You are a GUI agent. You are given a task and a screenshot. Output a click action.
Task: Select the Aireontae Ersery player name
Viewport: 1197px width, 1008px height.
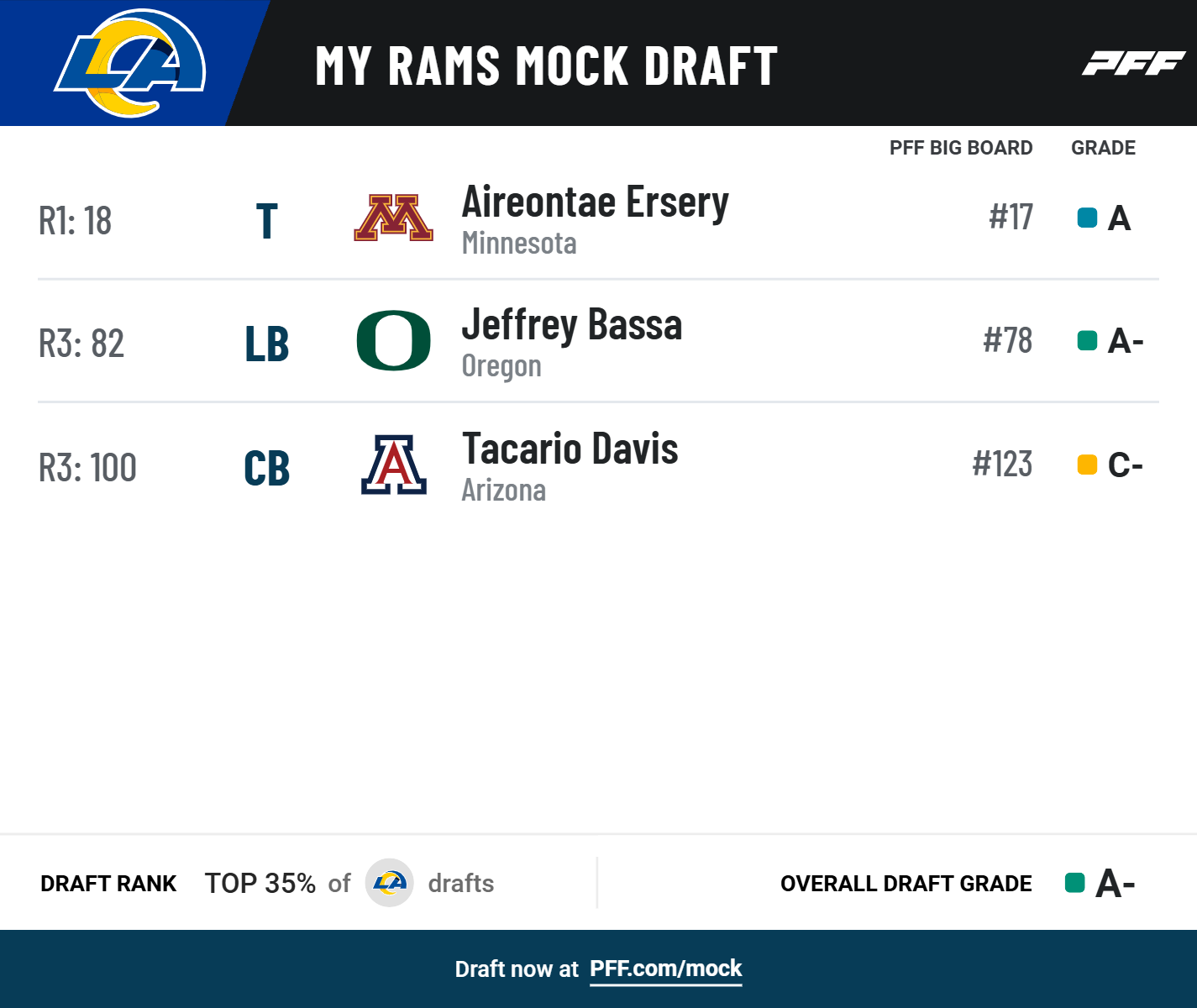click(595, 202)
